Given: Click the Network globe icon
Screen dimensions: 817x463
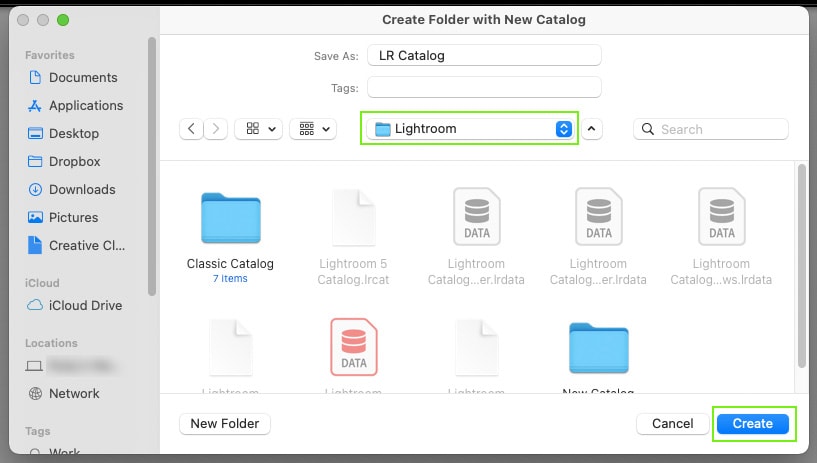Looking at the screenshot, I should 35,394.
